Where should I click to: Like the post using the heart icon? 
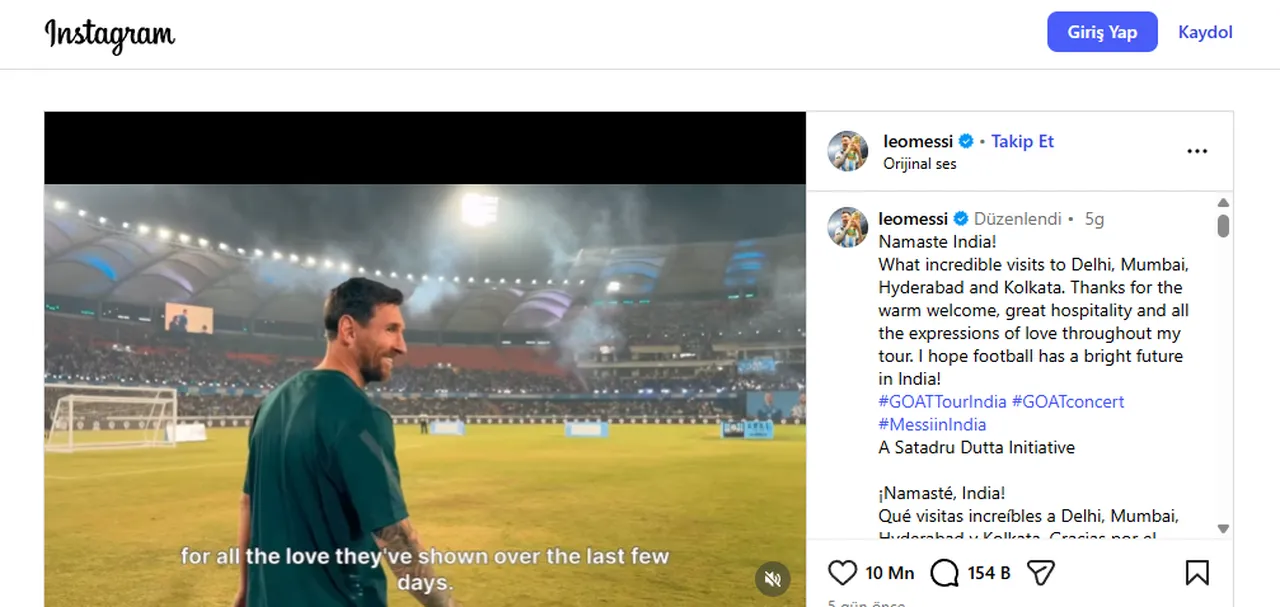tap(842, 572)
